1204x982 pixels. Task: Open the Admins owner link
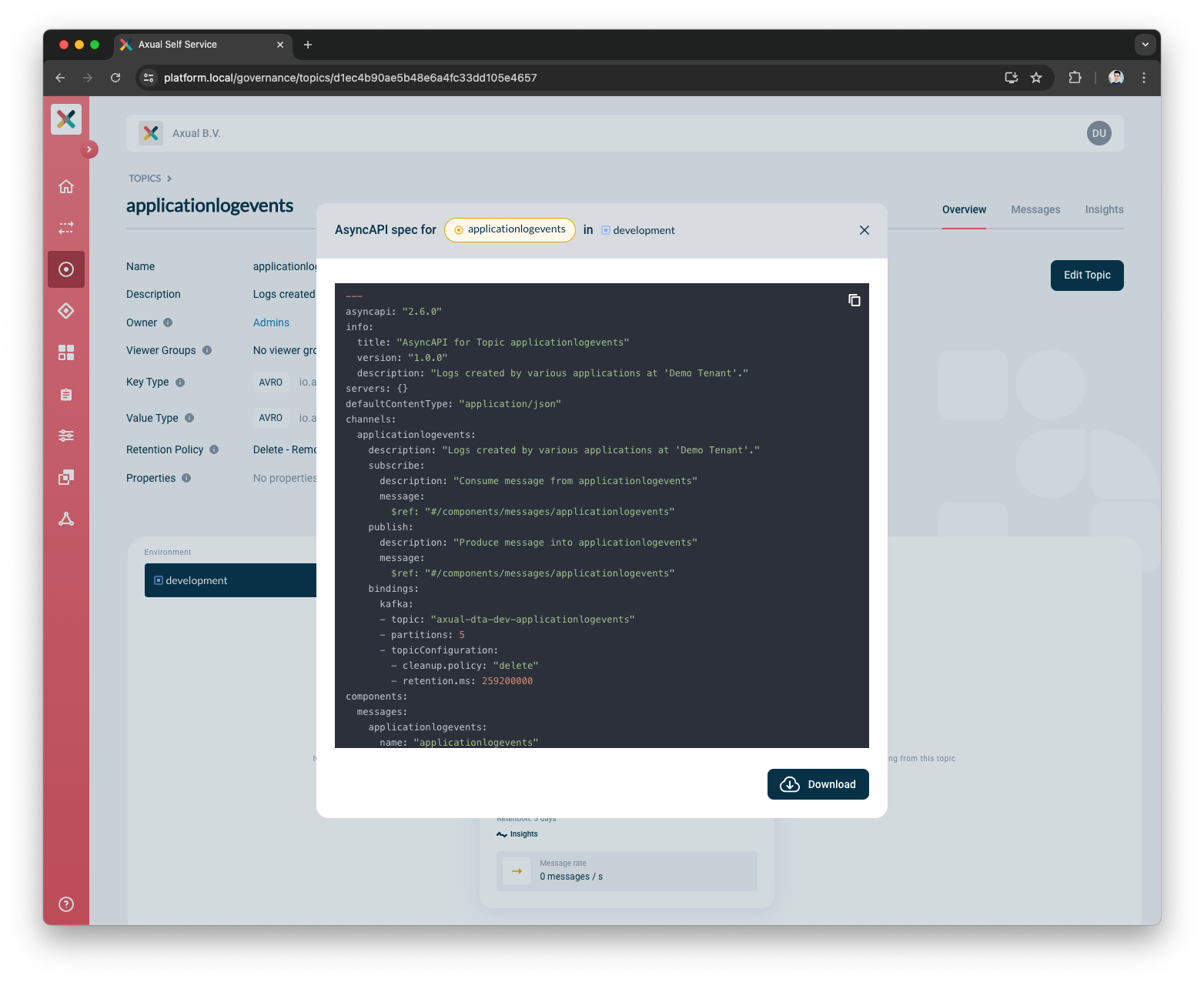click(x=271, y=322)
